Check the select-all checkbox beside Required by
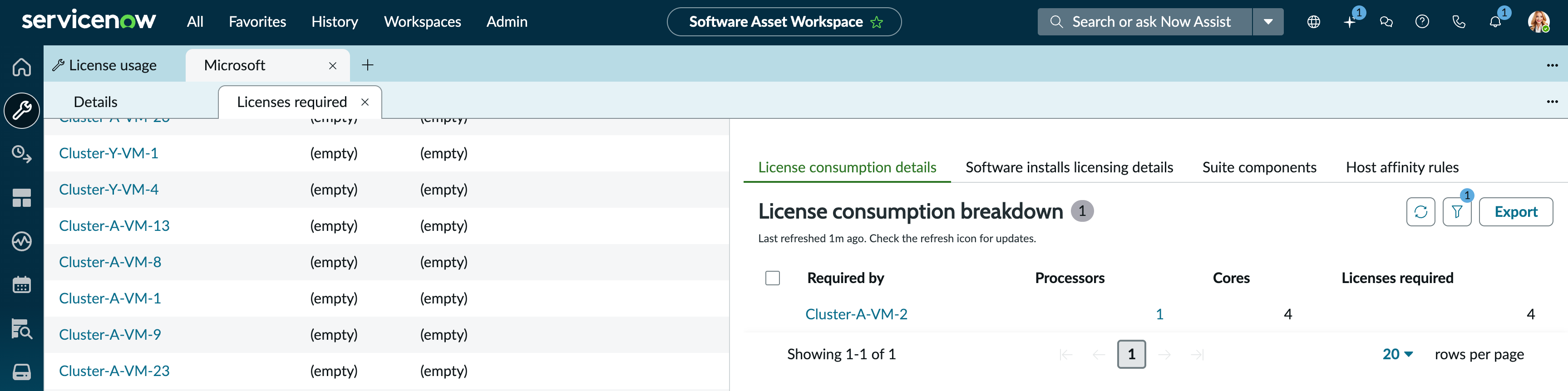 (x=773, y=278)
